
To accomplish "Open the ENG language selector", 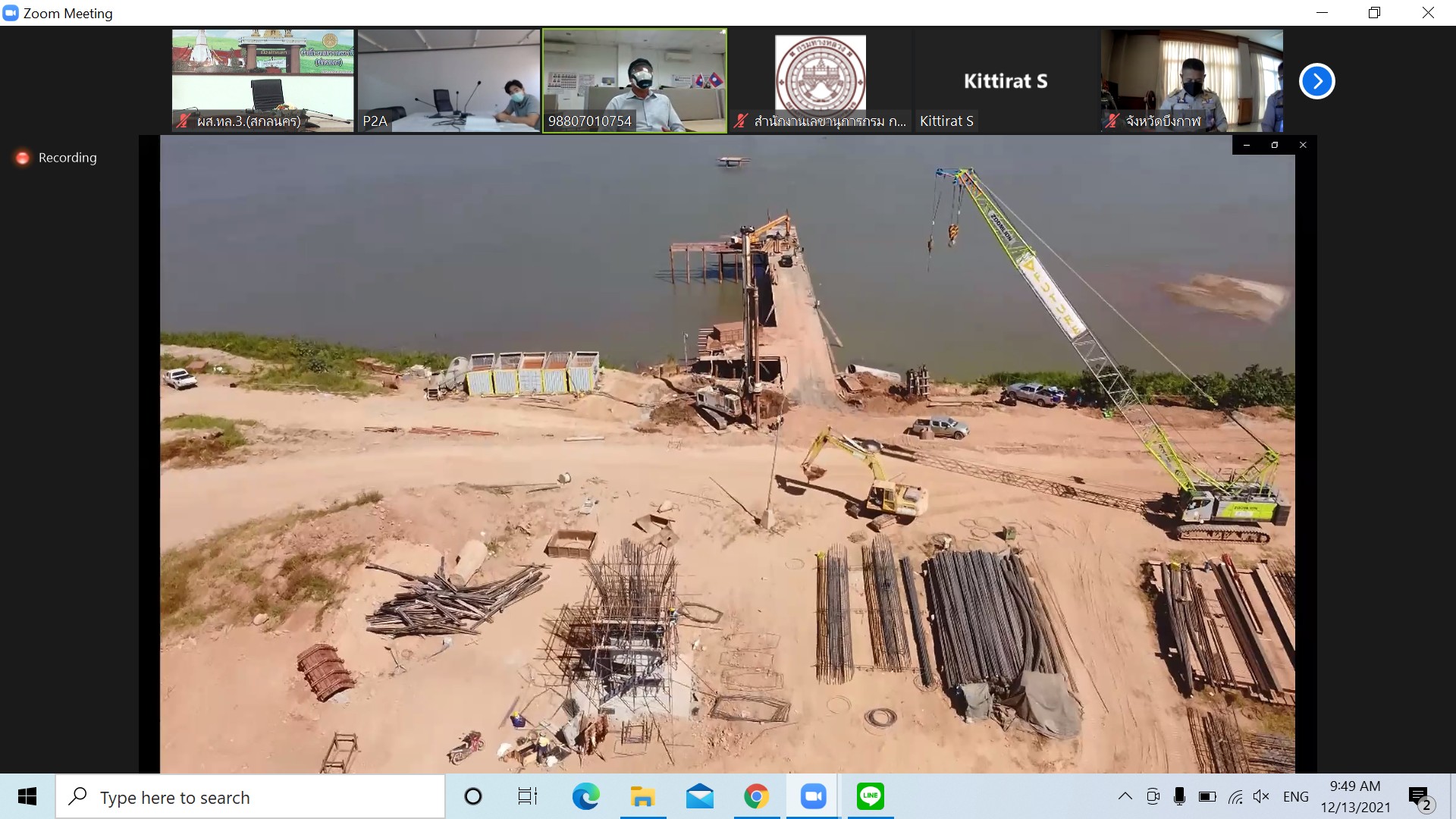I will point(1295,796).
